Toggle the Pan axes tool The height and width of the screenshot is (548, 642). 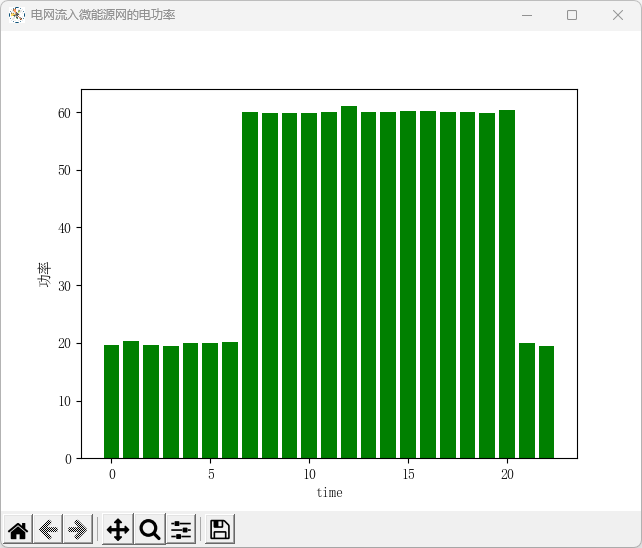coord(118,530)
